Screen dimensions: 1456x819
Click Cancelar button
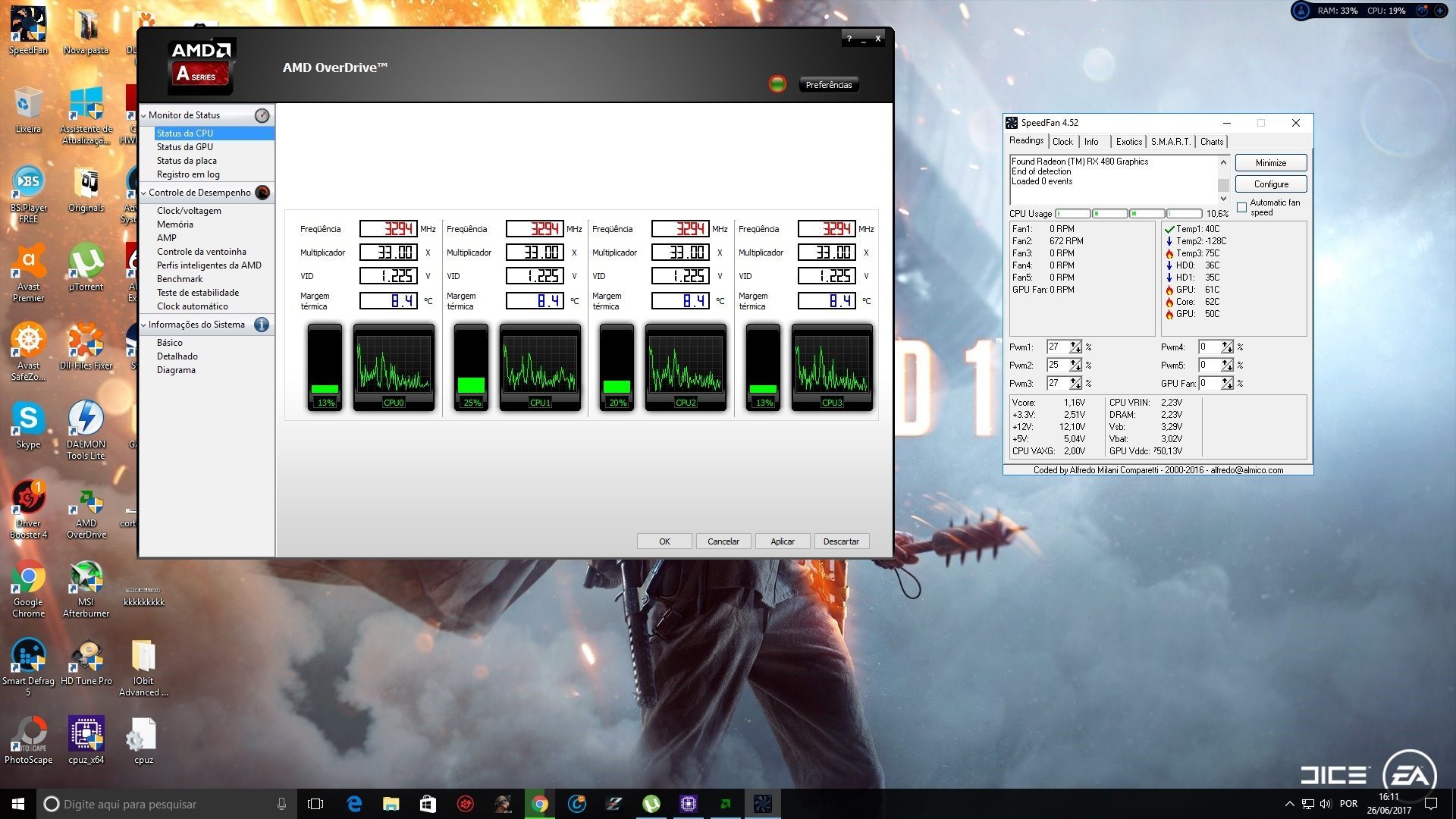point(723,541)
